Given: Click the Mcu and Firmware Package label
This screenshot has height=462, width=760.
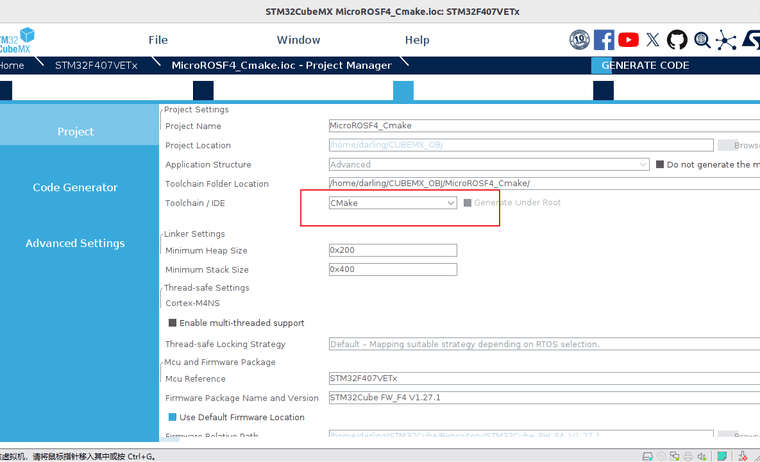Looking at the screenshot, I should coord(220,362).
